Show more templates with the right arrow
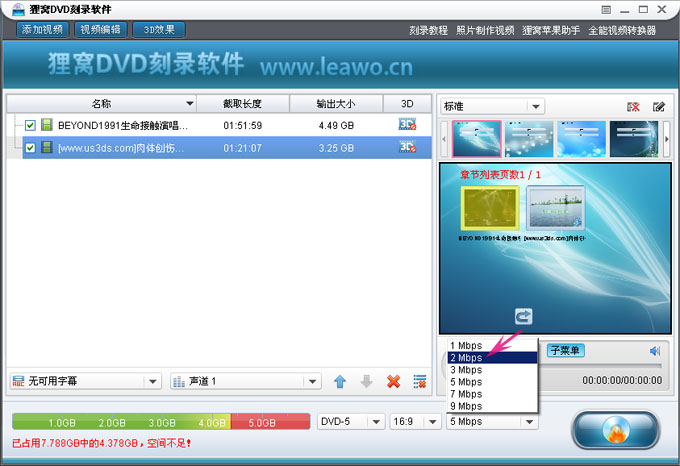The width and height of the screenshot is (680, 466). pyautogui.click(x=667, y=139)
